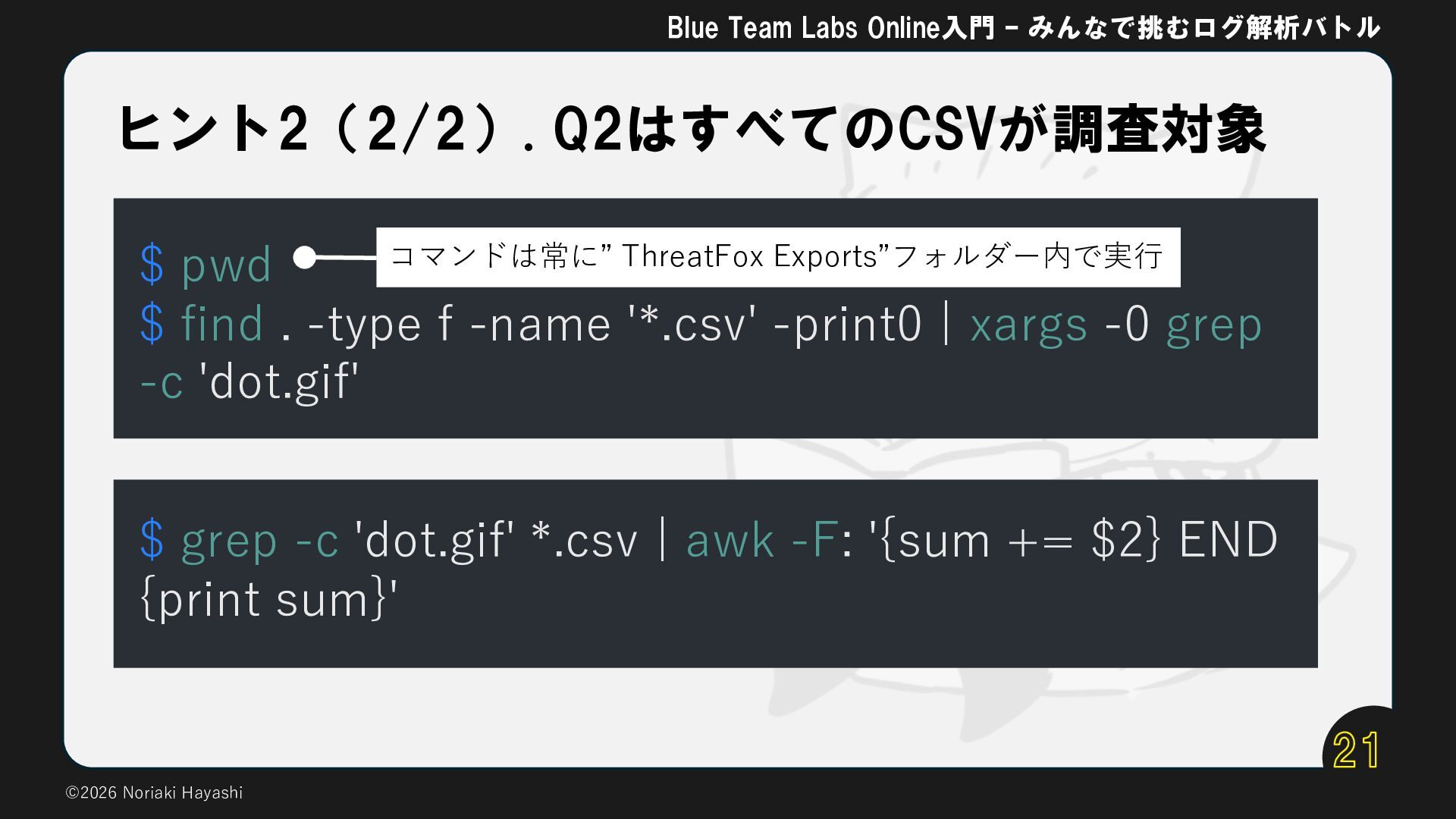
Task: Click 'dot.gif' below the find command
Action: [278, 381]
